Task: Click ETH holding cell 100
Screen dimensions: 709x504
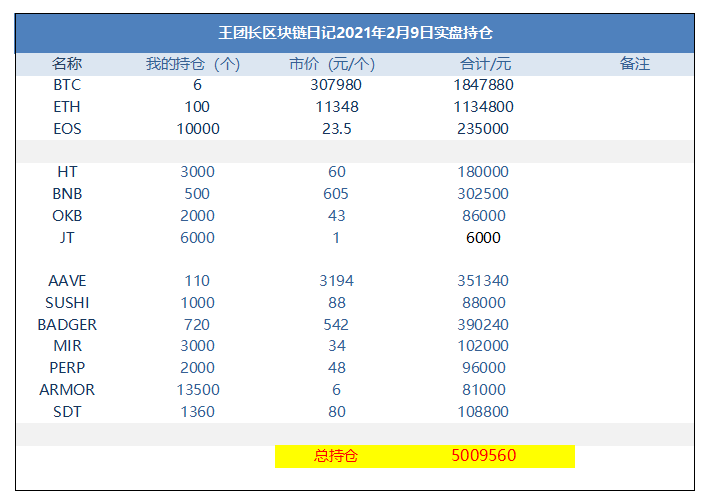Action: point(197,107)
